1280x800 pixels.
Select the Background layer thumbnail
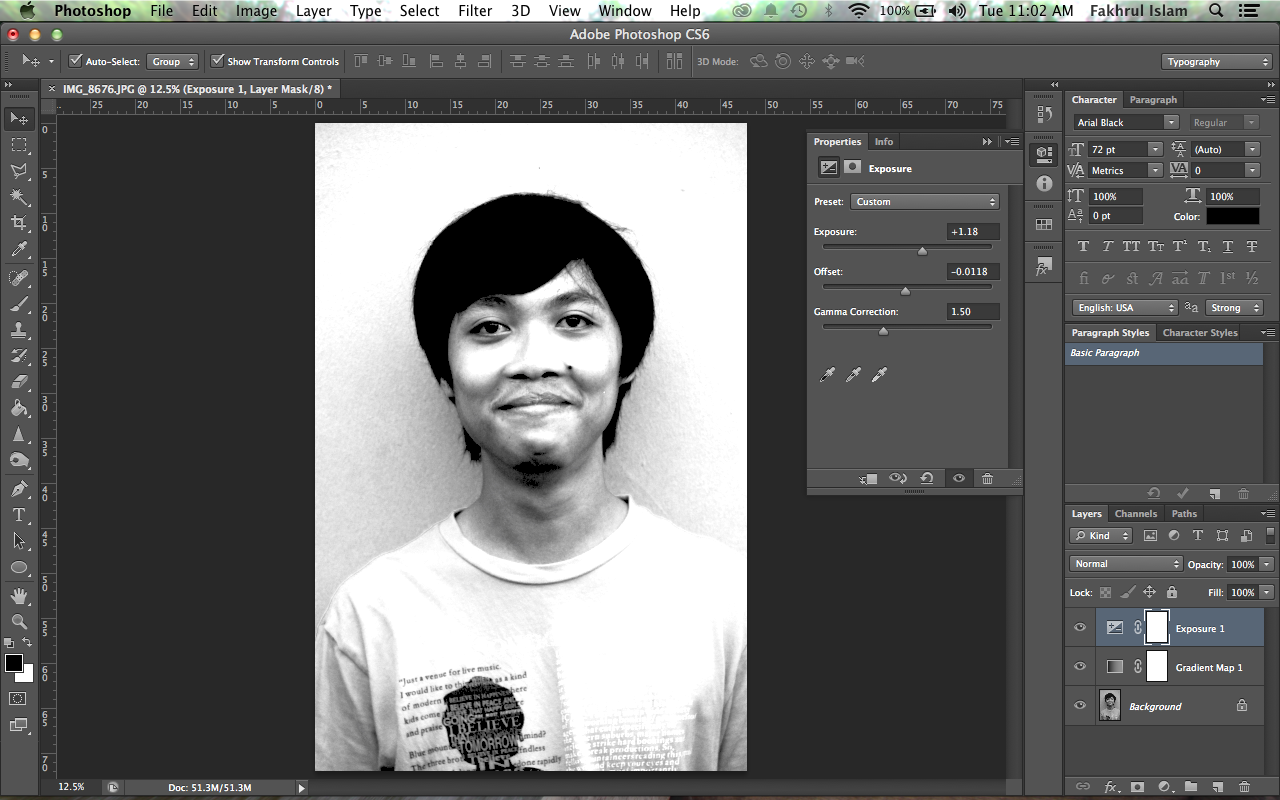click(1110, 706)
